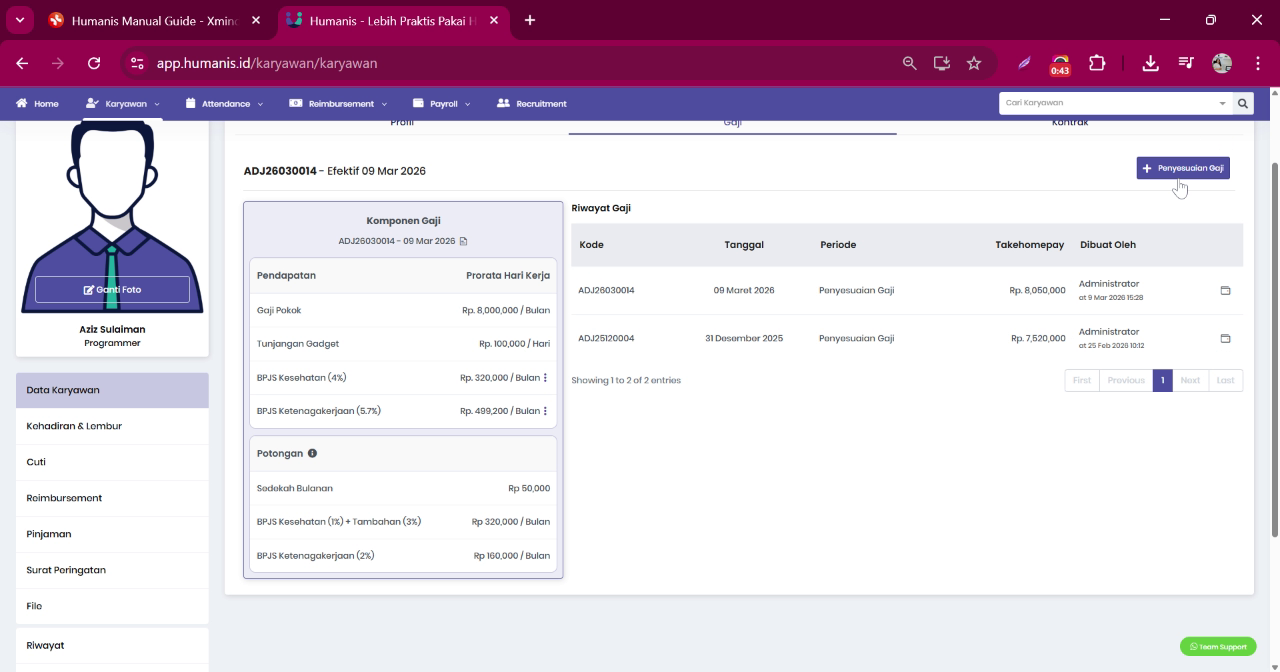Click the copy icon beside ADJ26030014 - 09 Mar 2026

point(463,241)
